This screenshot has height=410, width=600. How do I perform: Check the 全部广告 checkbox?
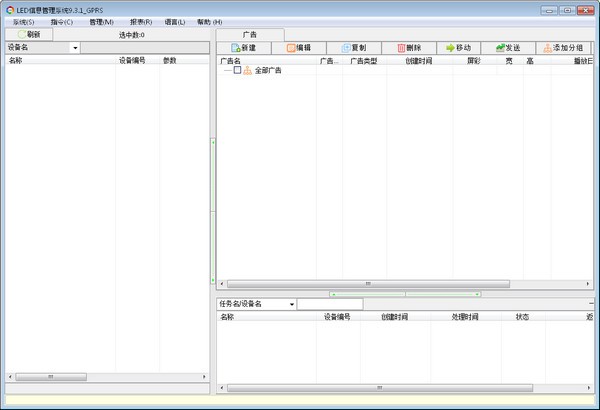tap(237, 70)
